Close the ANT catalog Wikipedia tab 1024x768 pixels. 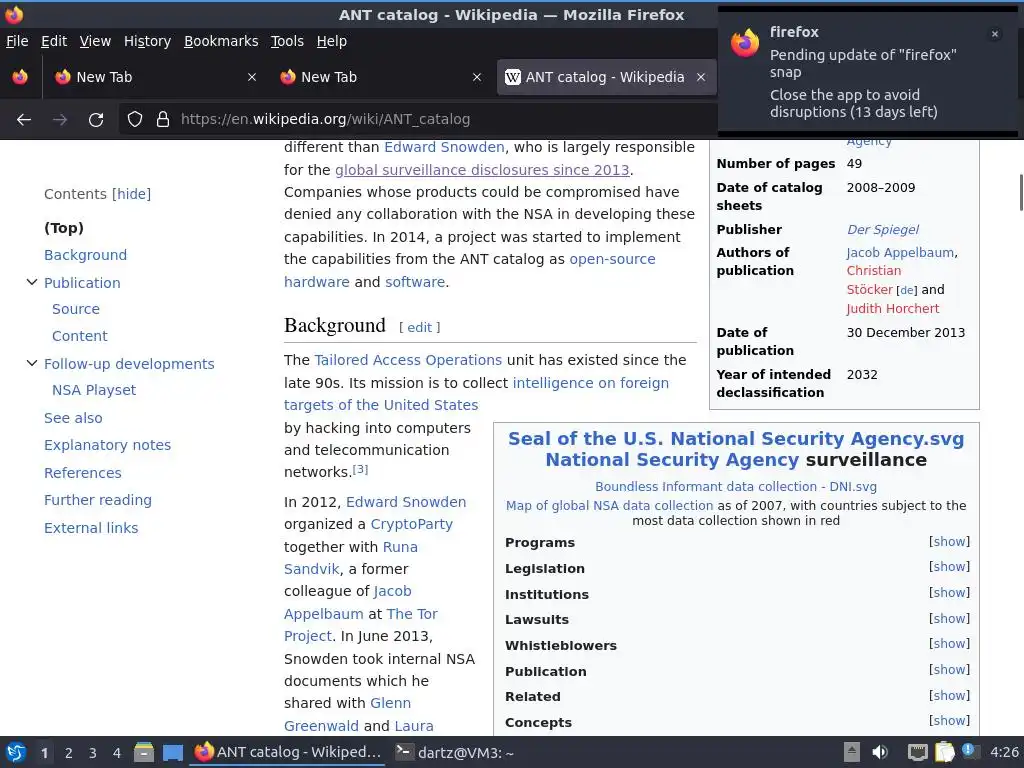point(701,77)
